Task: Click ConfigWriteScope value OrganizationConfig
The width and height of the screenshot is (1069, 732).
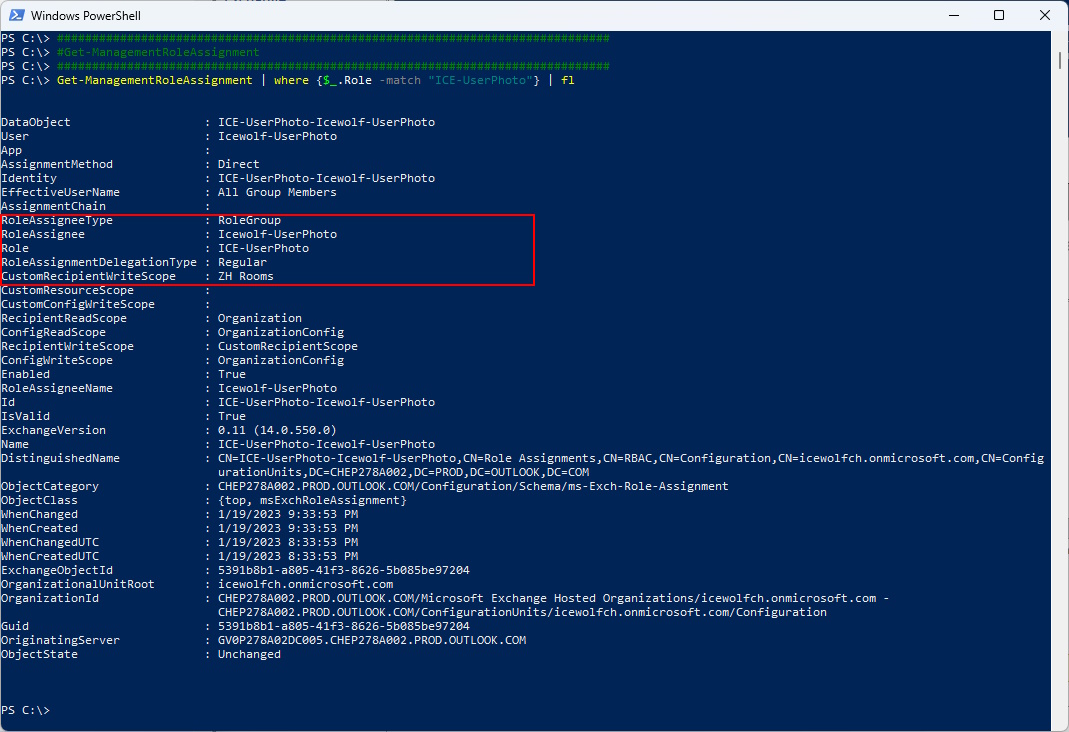Action: [281, 361]
